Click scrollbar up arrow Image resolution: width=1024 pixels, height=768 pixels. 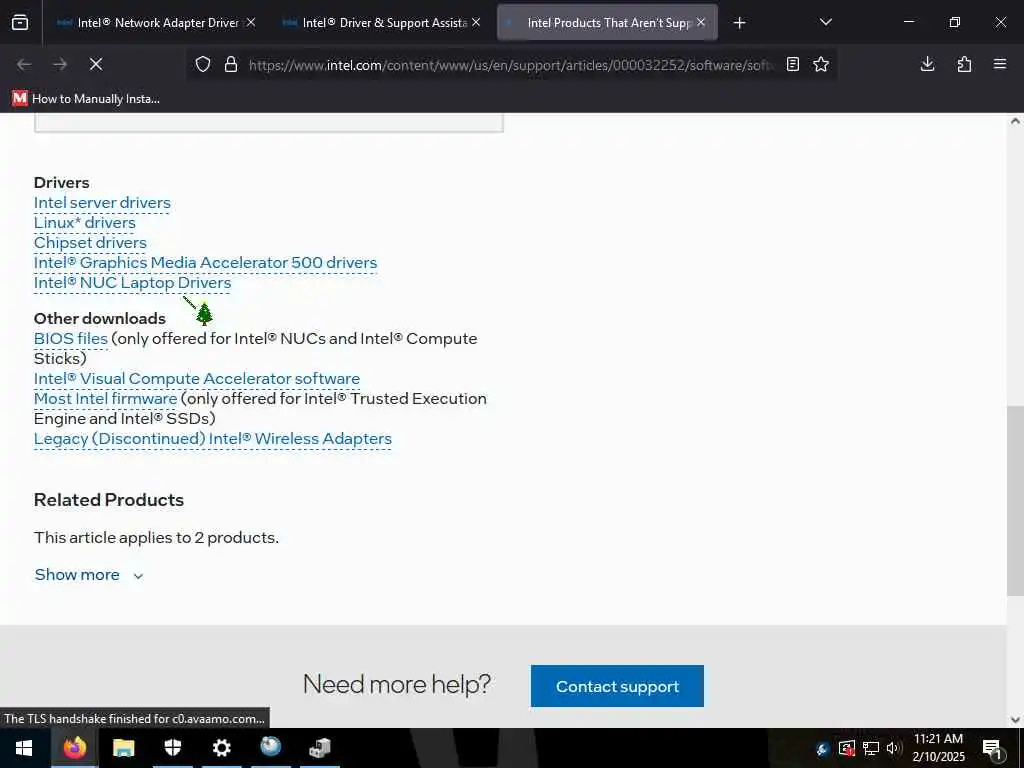tap(1015, 121)
